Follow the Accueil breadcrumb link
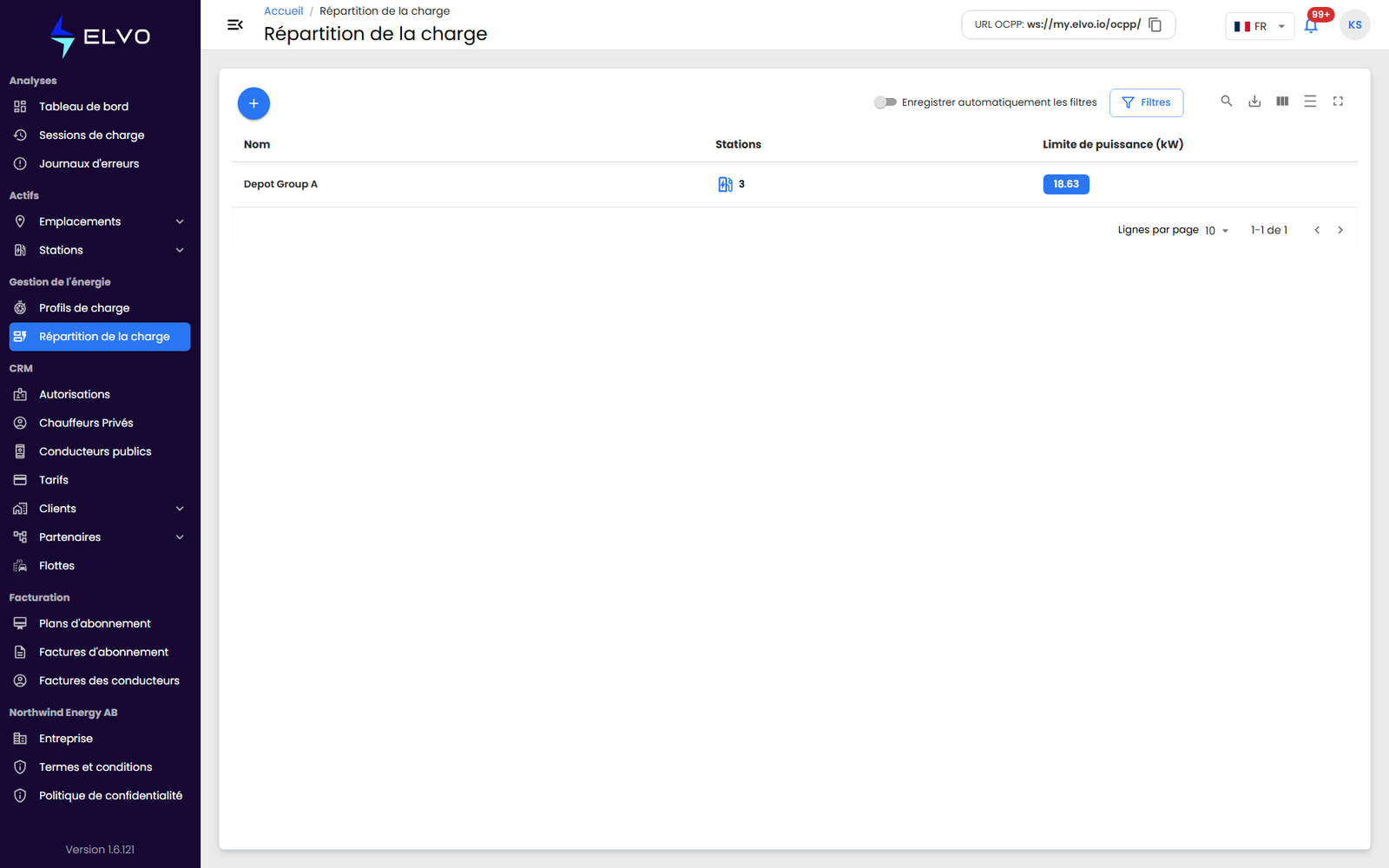Viewport: 1389px width, 868px height. tap(283, 11)
